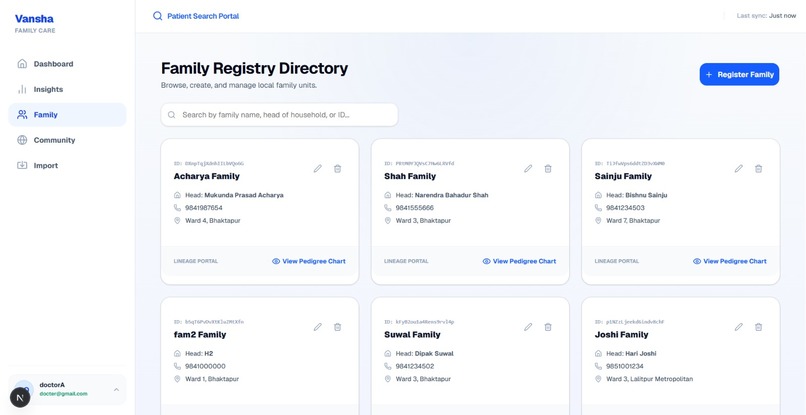The height and width of the screenshot is (415, 806).
Task: Click the trash icon on fam2 Family card
Action: 337,327
